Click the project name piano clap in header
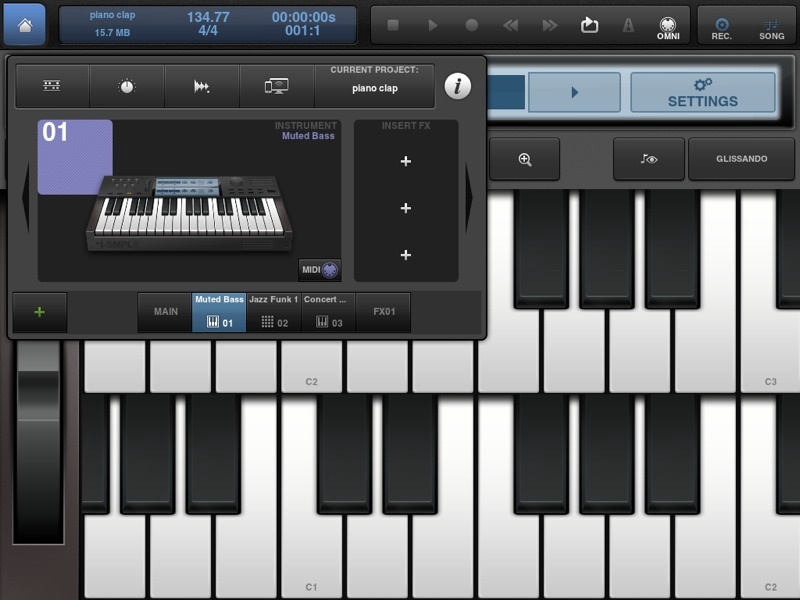The height and width of the screenshot is (600, 800). [x=112, y=15]
